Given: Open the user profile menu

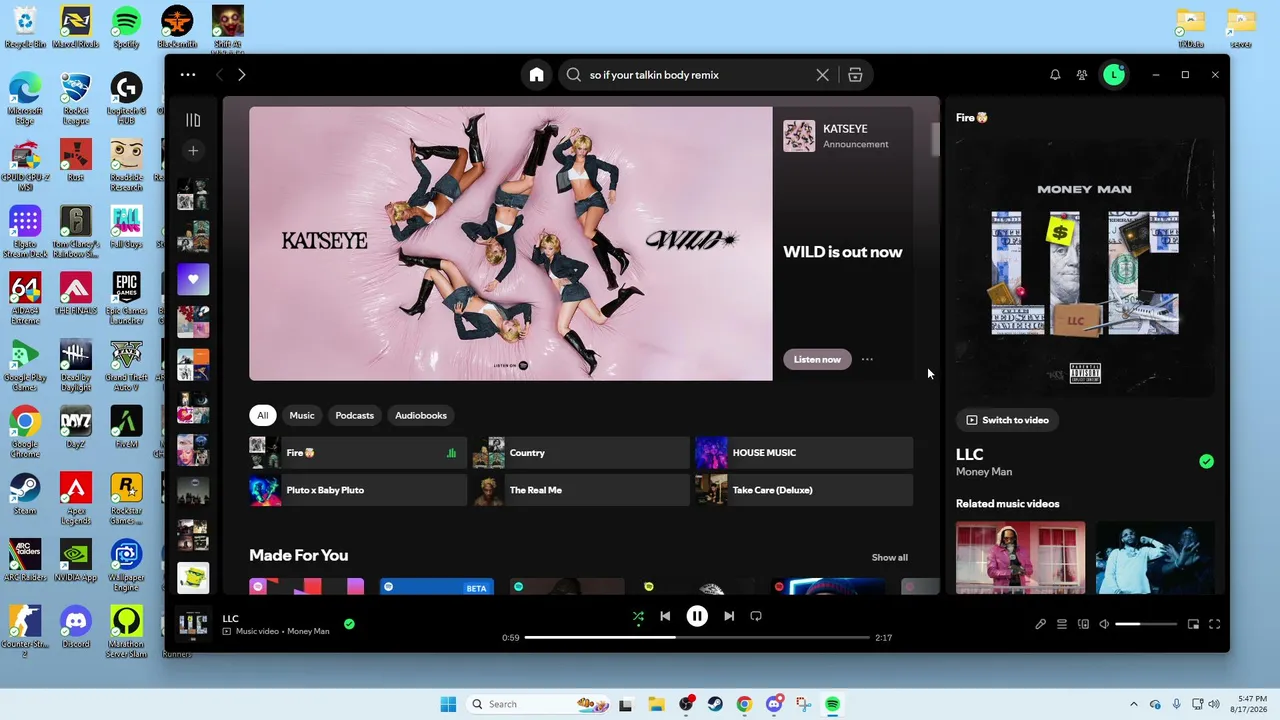Looking at the screenshot, I should click(x=1114, y=75).
